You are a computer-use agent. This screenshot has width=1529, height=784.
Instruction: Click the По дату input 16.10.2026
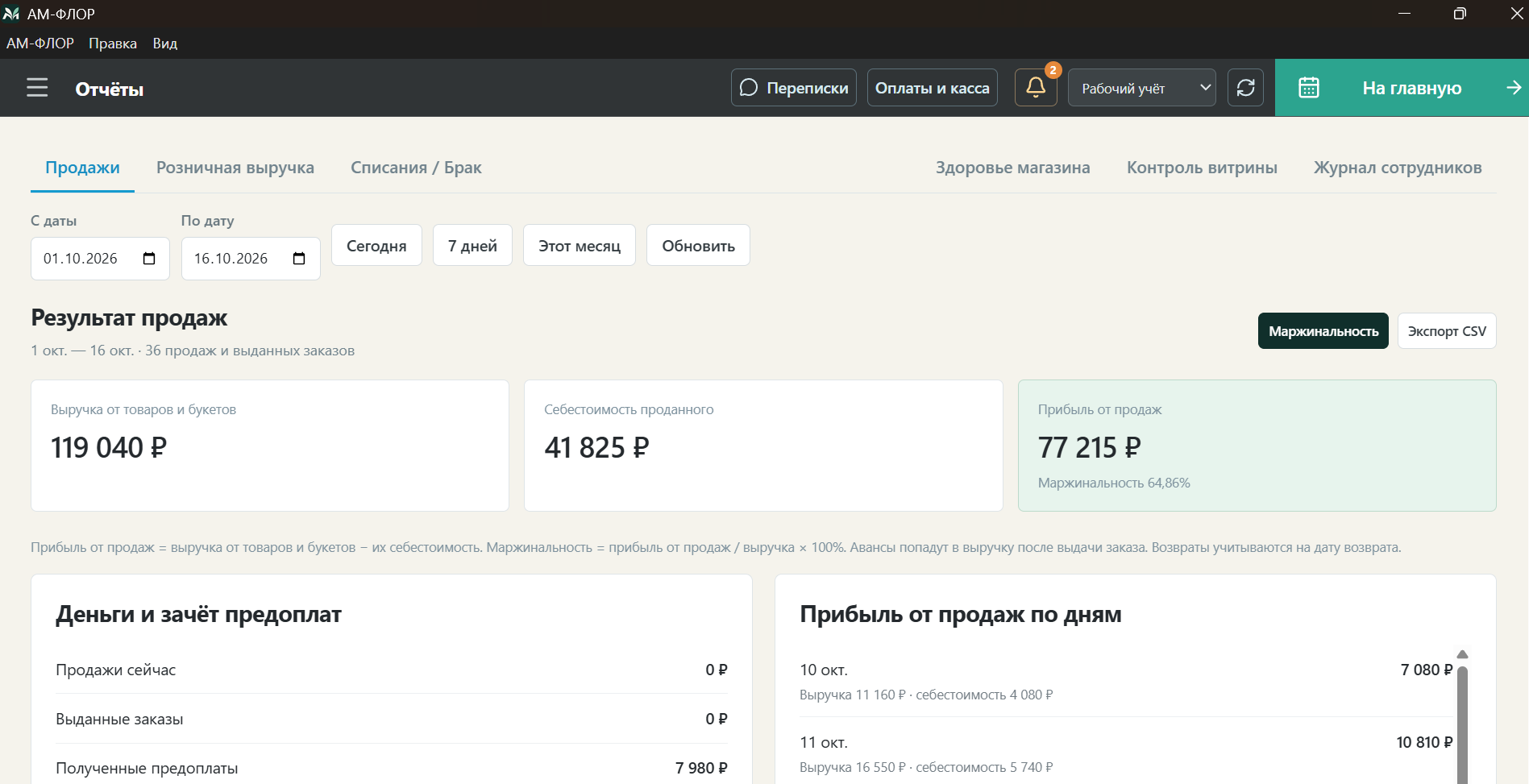click(x=251, y=259)
